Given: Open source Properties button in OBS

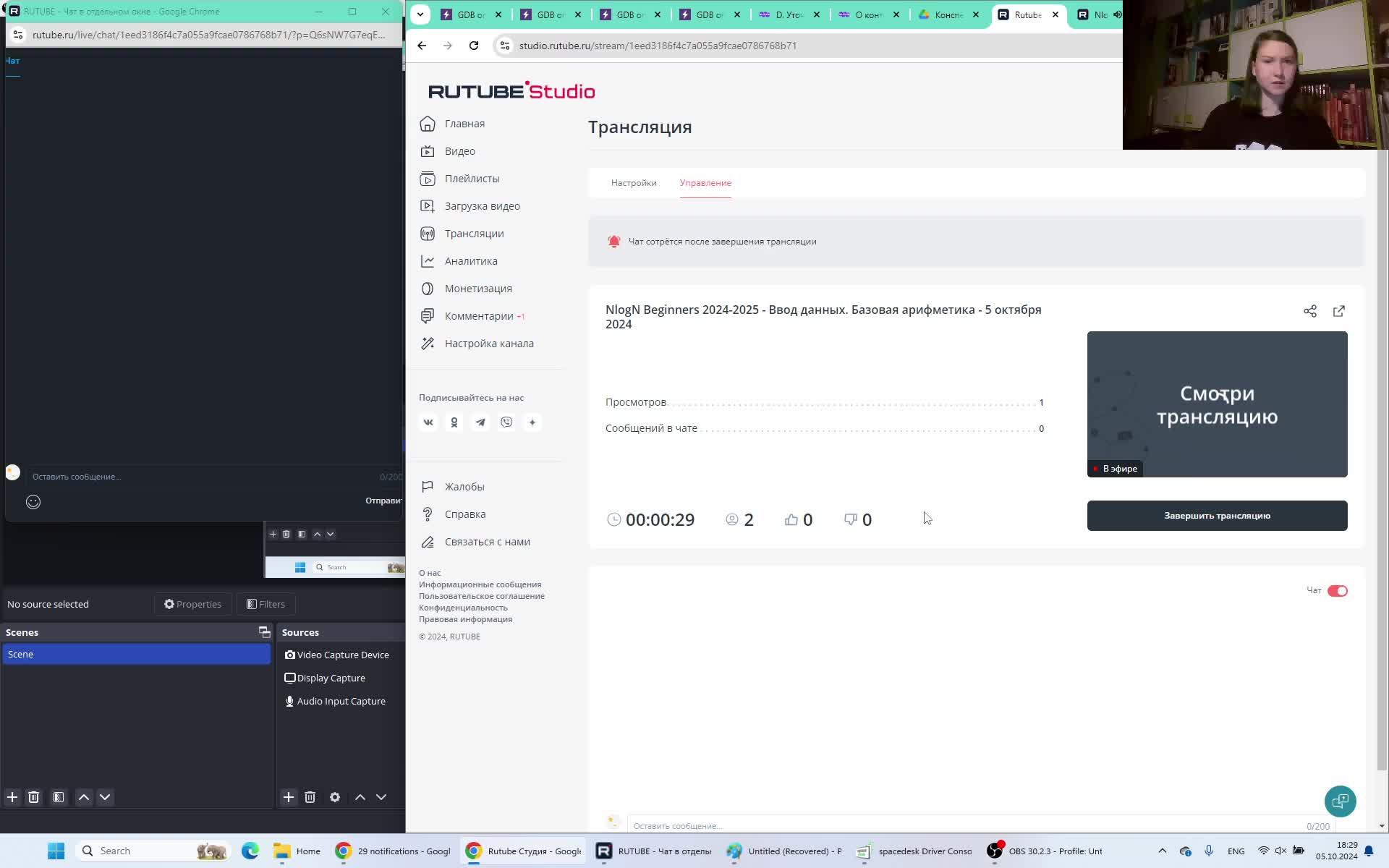Looking at the screenshot, I should [x=192, y=604].
